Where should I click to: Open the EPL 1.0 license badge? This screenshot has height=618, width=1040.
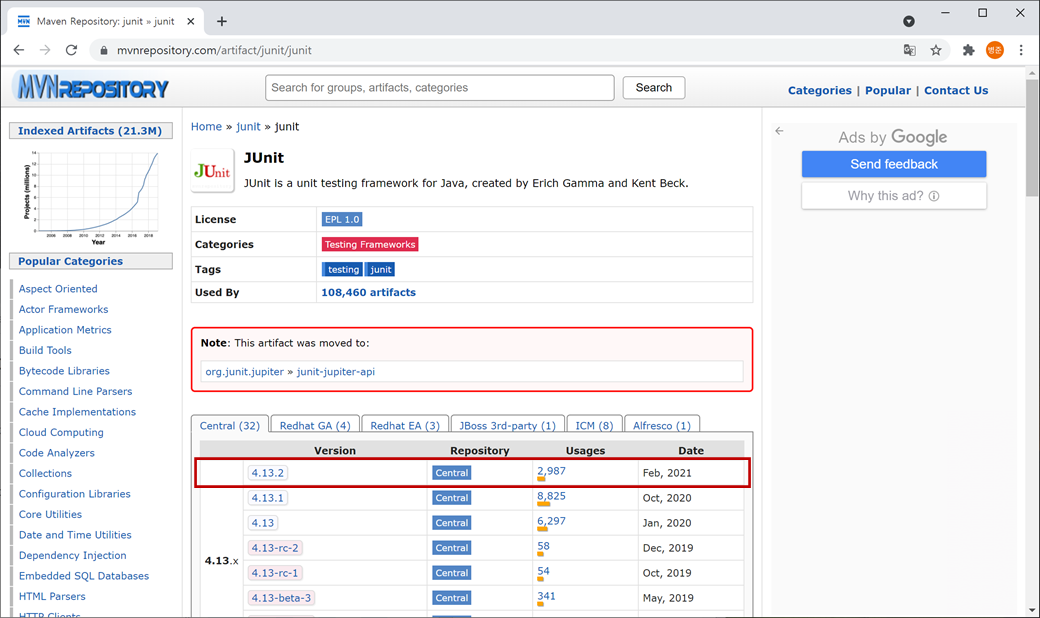(x=342, y=219)
